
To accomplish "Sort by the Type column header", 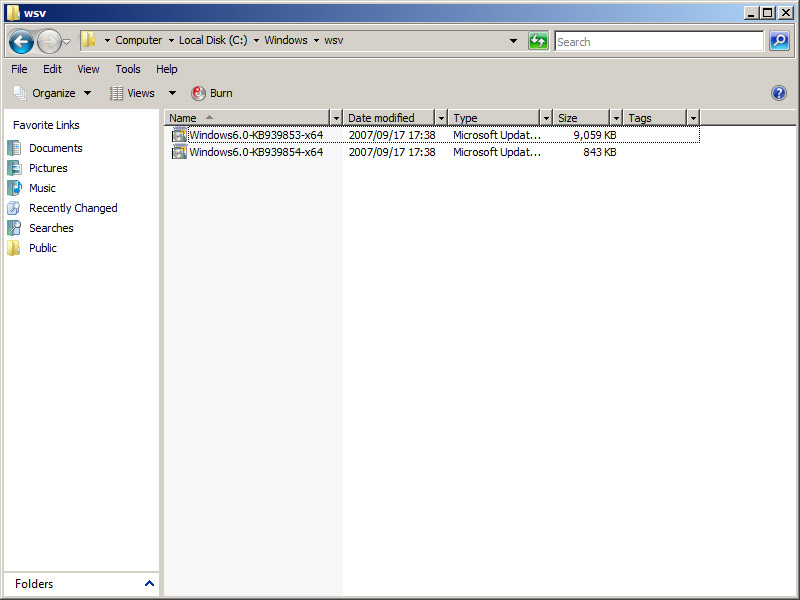I will 494,118.
